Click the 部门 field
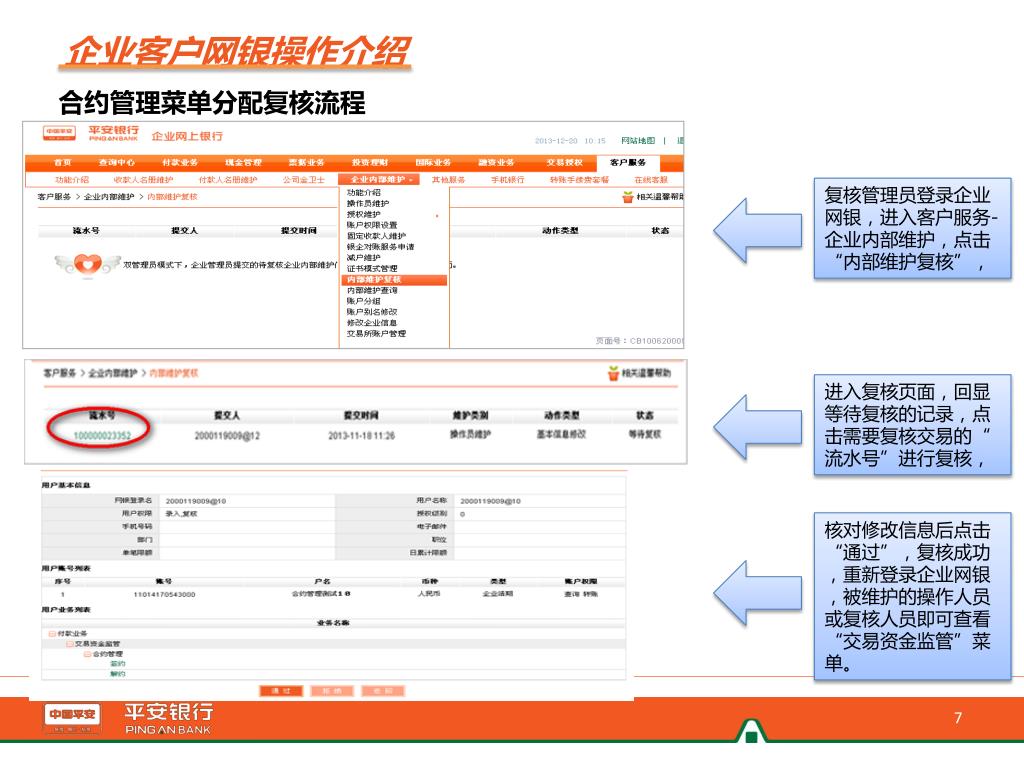 click(247, 539)
